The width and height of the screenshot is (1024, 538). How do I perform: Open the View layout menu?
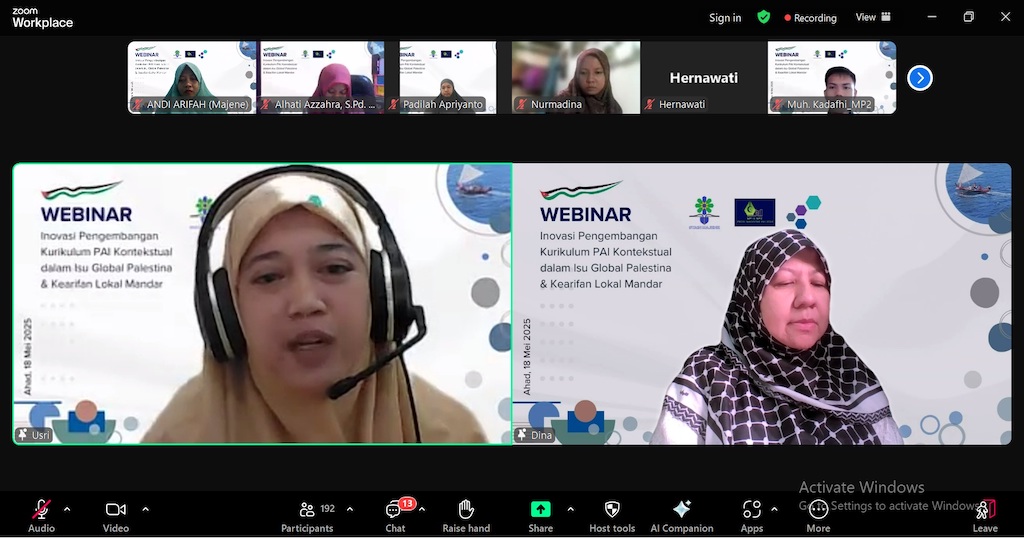point(872,17)
